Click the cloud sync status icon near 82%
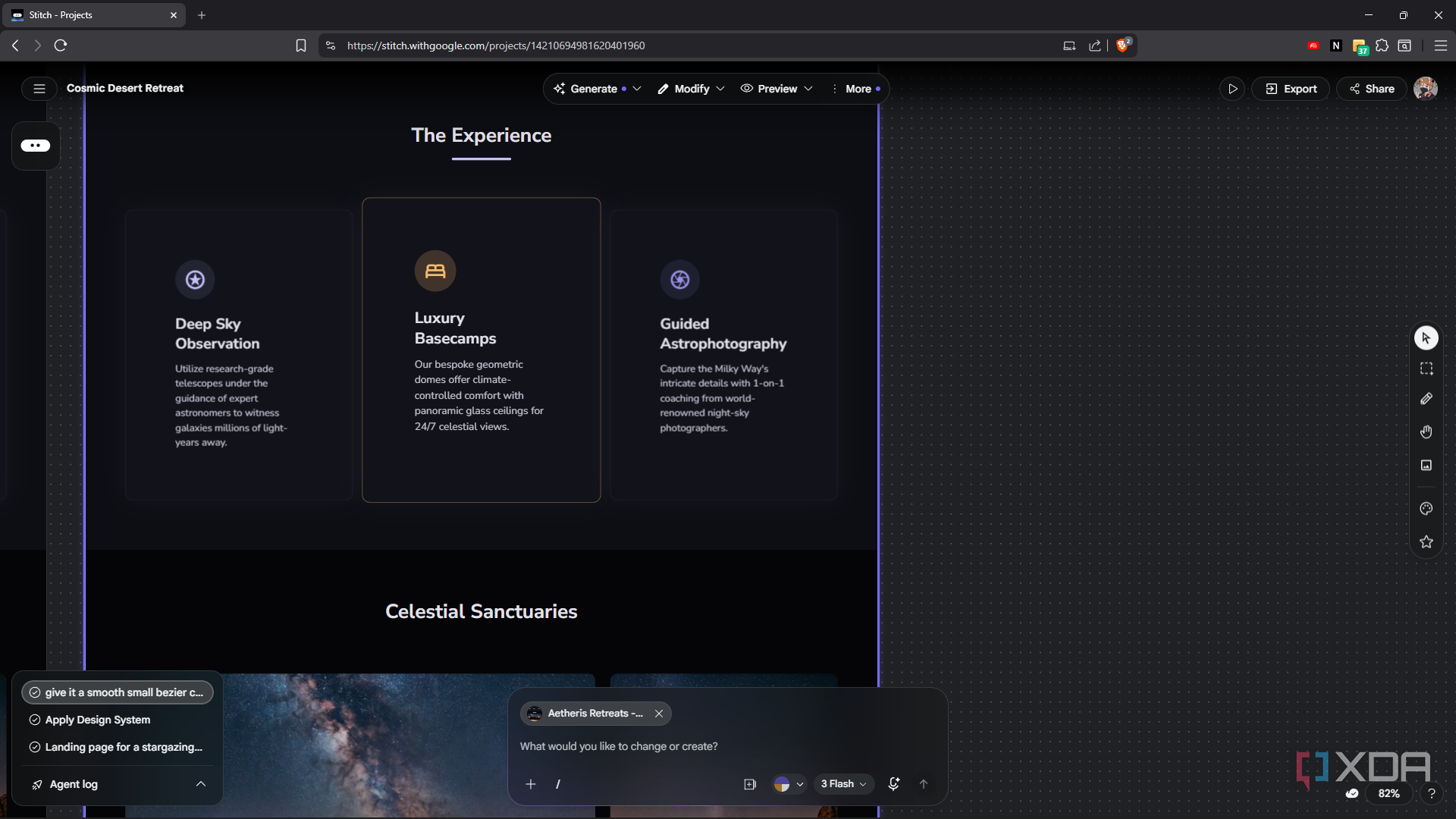The width and height of the screenshot is (1456, 819). click(1351, 793)
